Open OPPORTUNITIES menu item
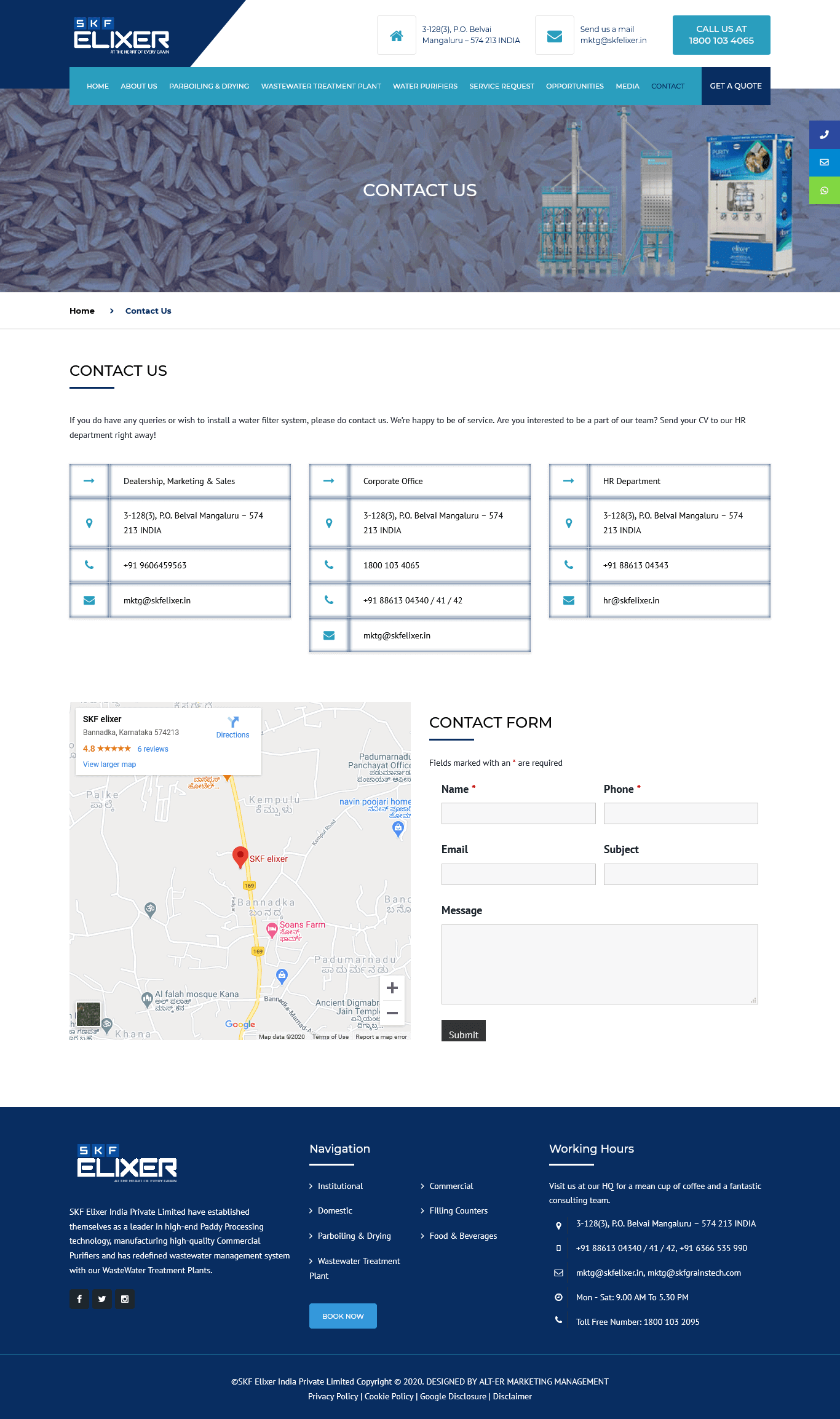Viewport: 840px width, 1419px height. [575, 86]
